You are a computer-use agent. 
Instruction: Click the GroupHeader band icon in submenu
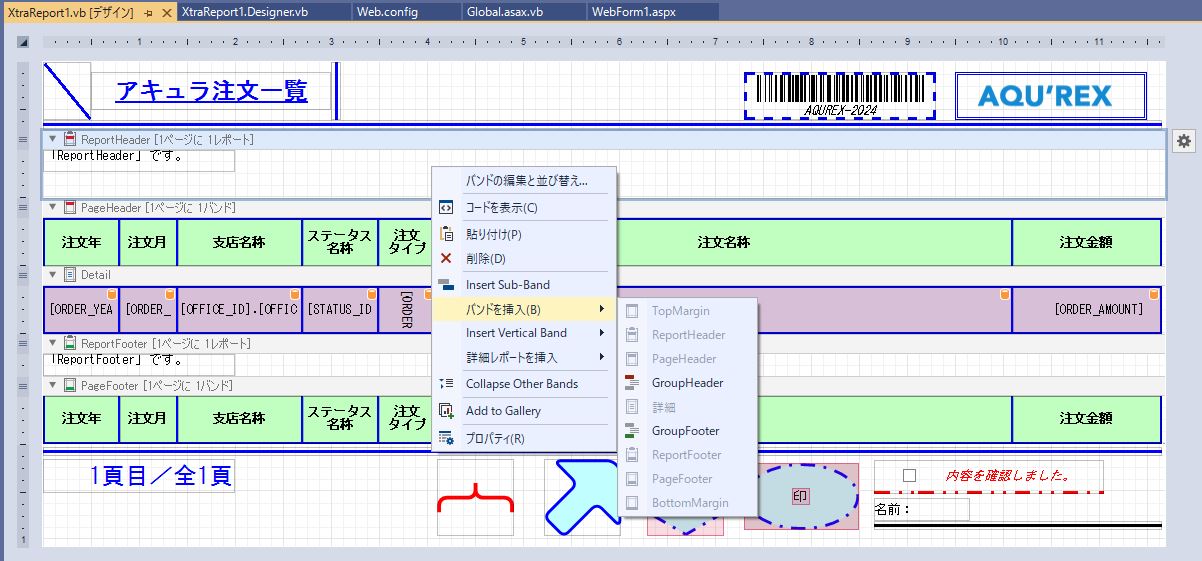(631, 383)
